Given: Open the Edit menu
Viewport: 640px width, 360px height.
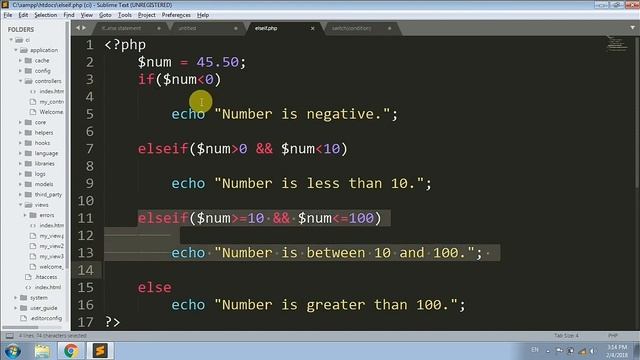Looking at the screenshot, I should [23, 15].
